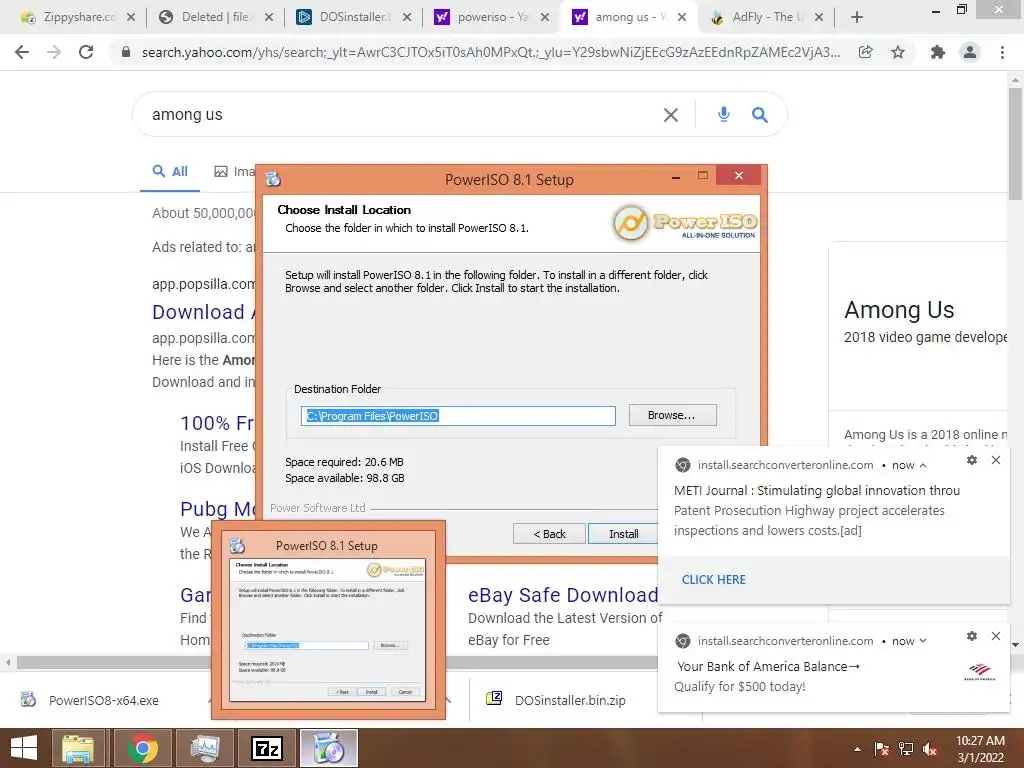
Task: Click the Action Center flag tray icon
Action: coord(882,749)
